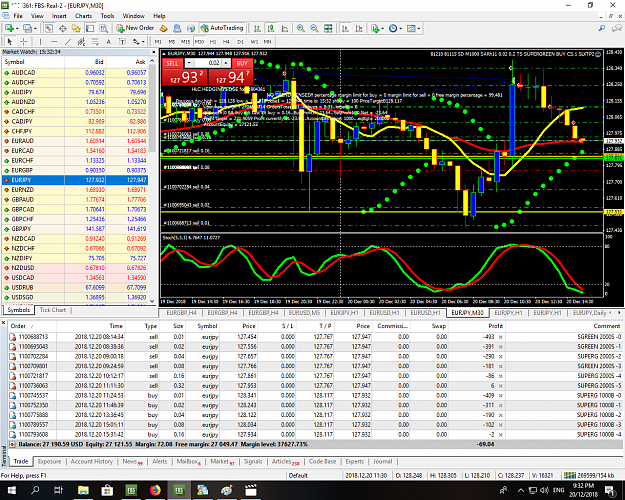Open the Periods clock icon
625x500 pixels.
tap(393, 28)
